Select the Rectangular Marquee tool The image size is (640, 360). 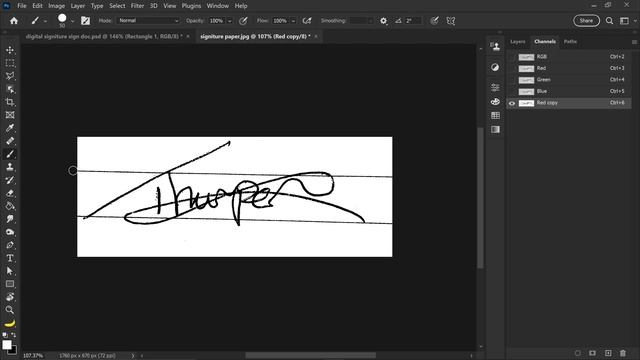click(10, 63)
